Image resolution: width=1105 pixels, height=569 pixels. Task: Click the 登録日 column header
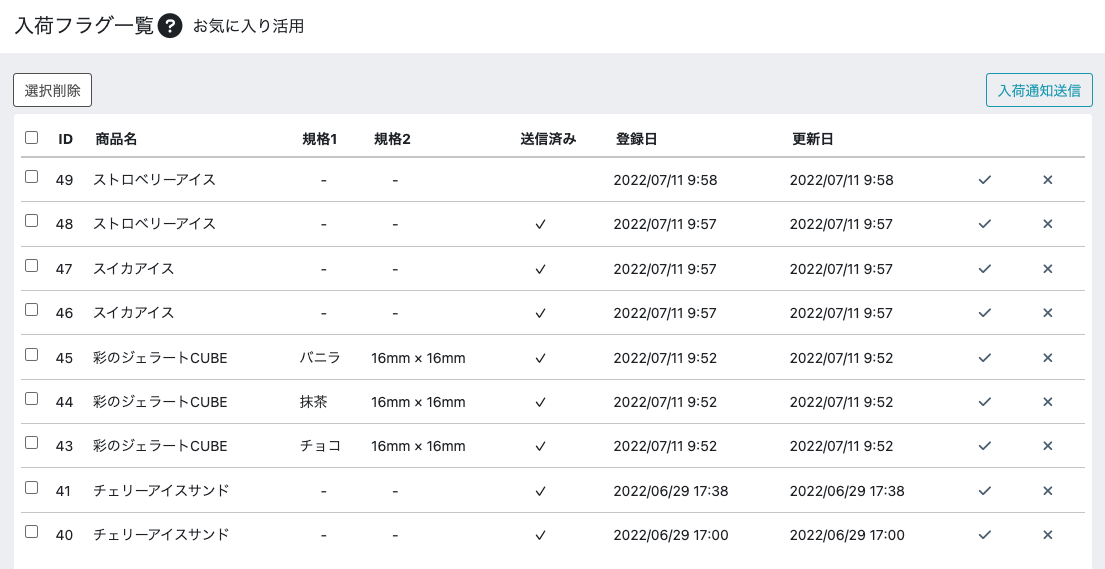click(x=636, y=139)
